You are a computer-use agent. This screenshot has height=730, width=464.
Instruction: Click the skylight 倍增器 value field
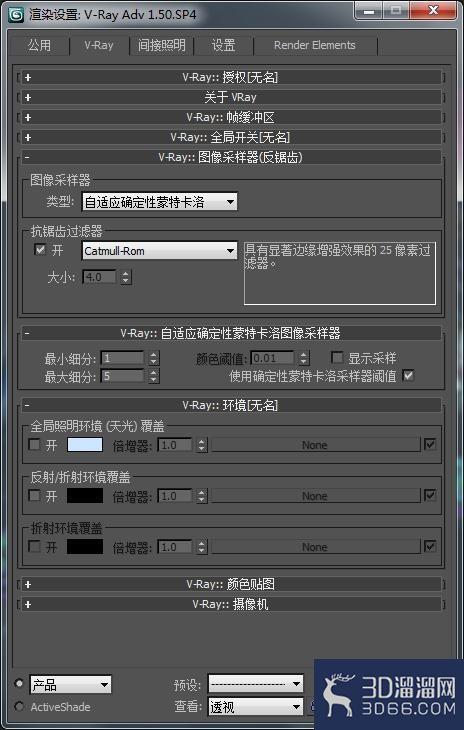(175, 445)
